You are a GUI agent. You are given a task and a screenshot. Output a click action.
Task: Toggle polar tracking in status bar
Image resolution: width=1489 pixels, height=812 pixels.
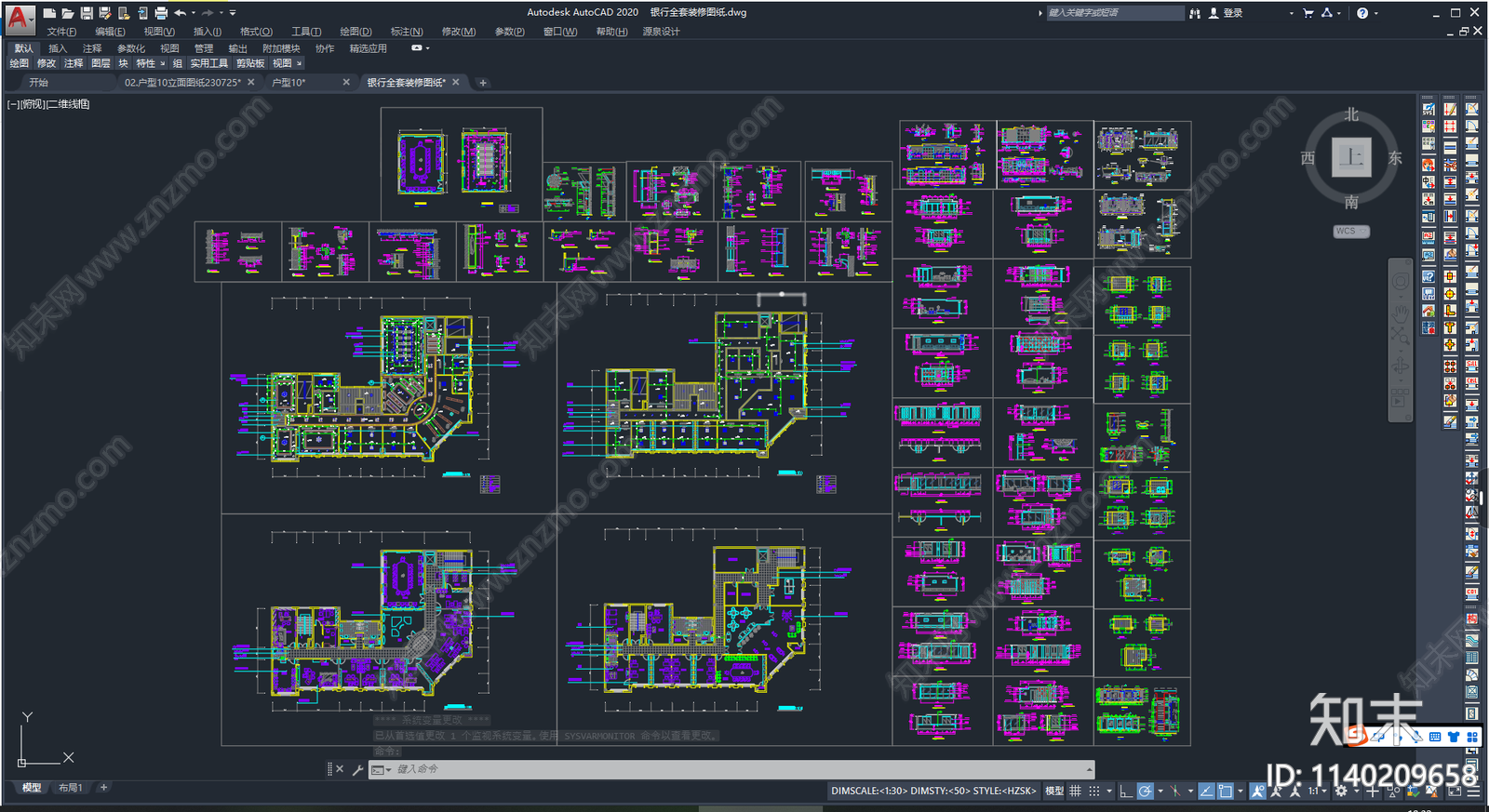tap(1146, 792)
